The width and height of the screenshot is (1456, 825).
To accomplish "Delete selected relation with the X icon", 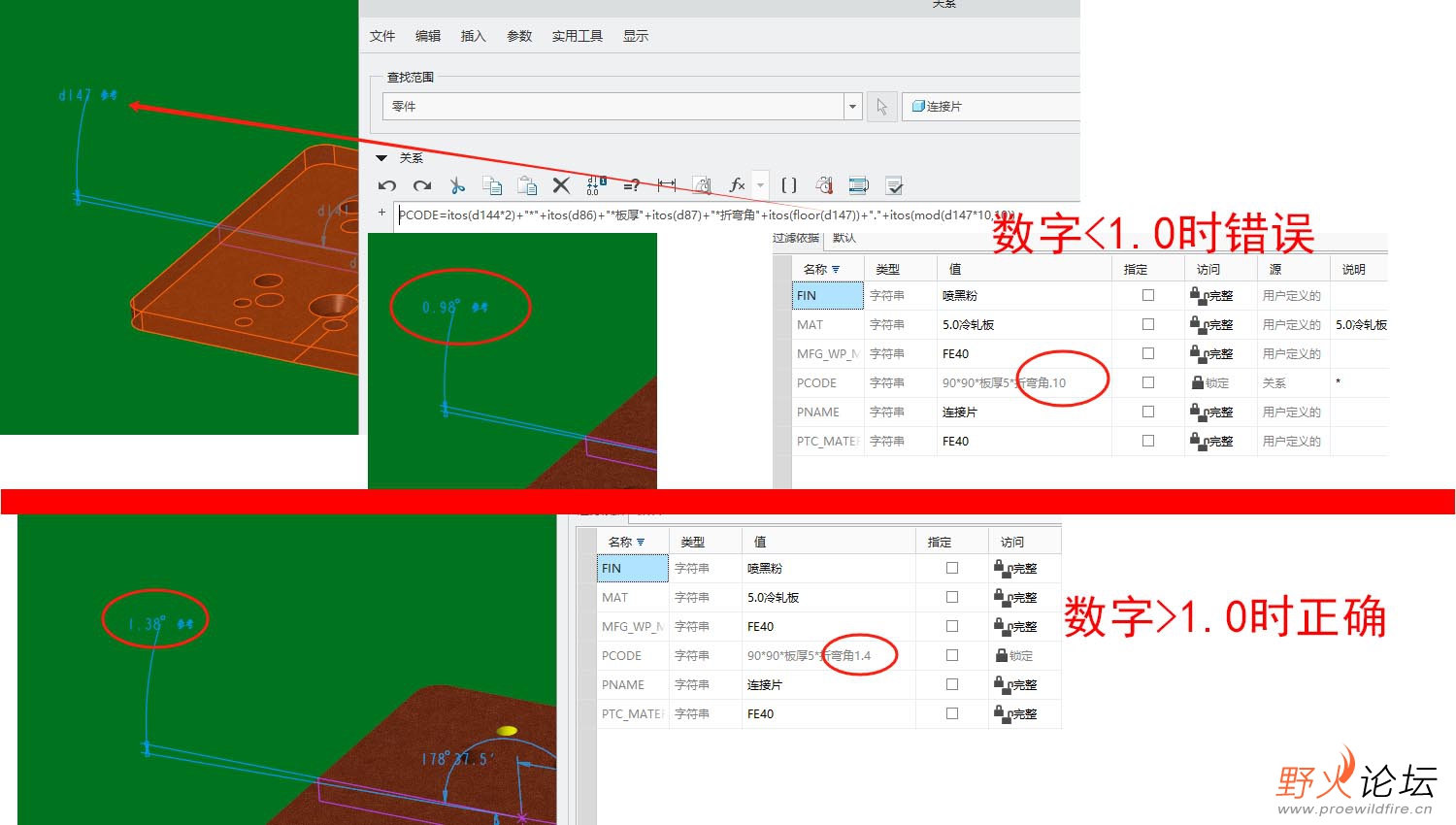I will pos(561,185).
